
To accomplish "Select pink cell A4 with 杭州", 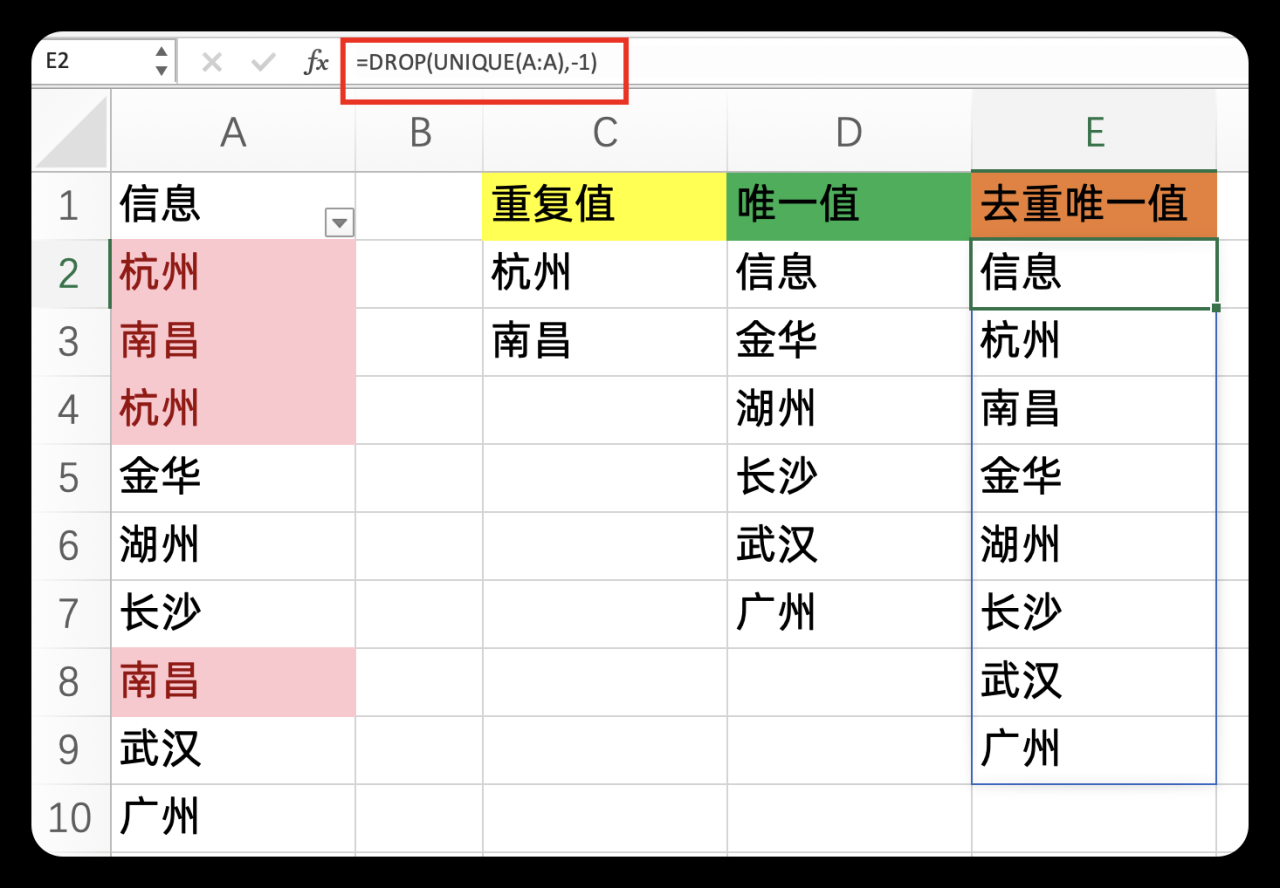I will coord(233,410).
